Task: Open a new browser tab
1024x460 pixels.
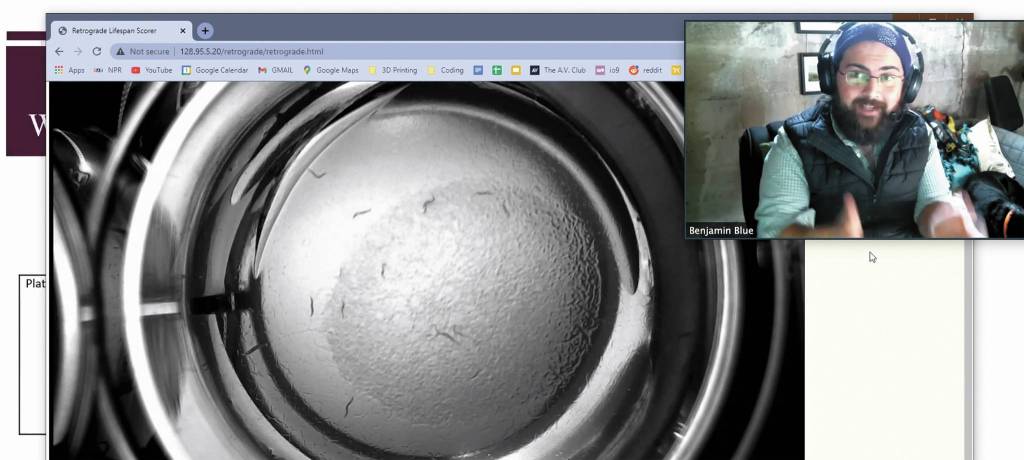Action: 205,31
